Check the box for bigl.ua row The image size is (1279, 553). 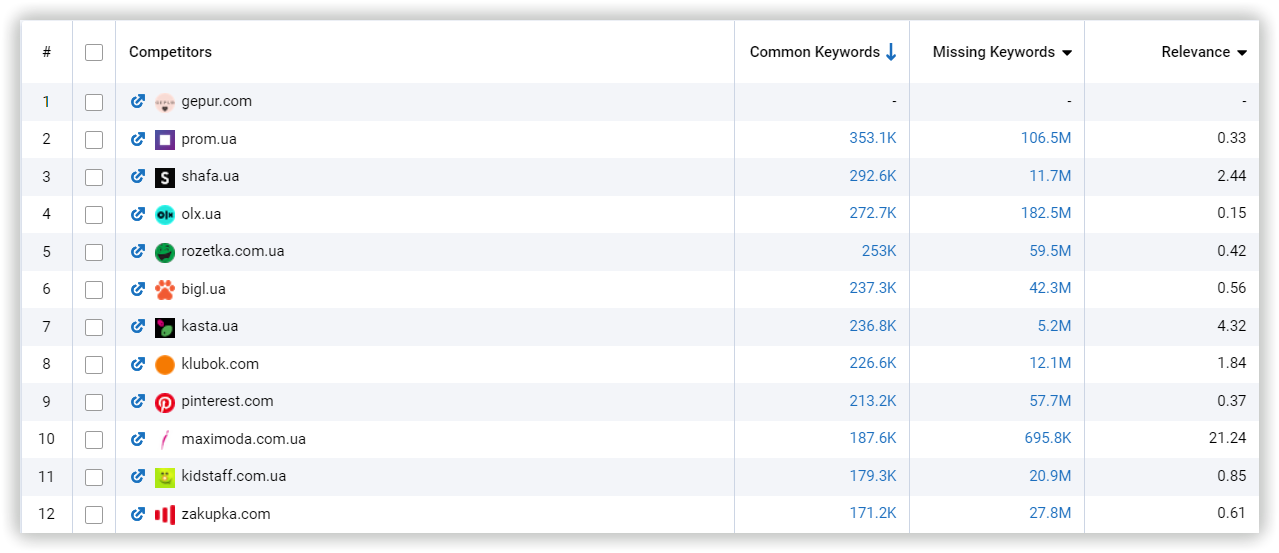[94, 290]
